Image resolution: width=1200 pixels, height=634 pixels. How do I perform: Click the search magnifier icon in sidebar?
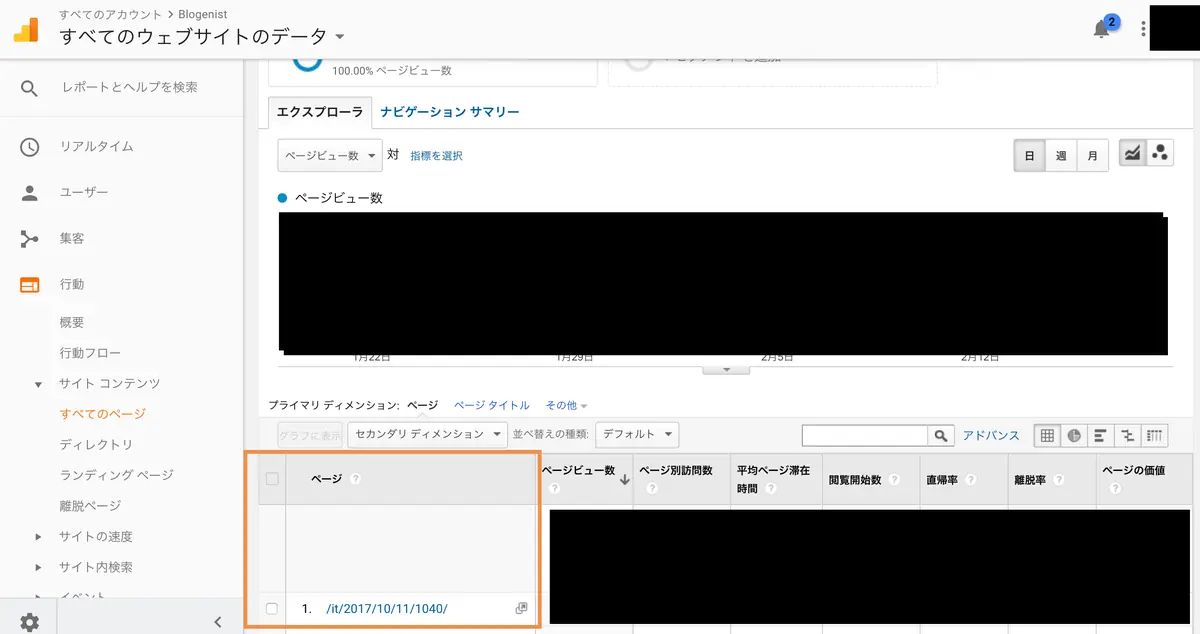(x=29, y=88)
